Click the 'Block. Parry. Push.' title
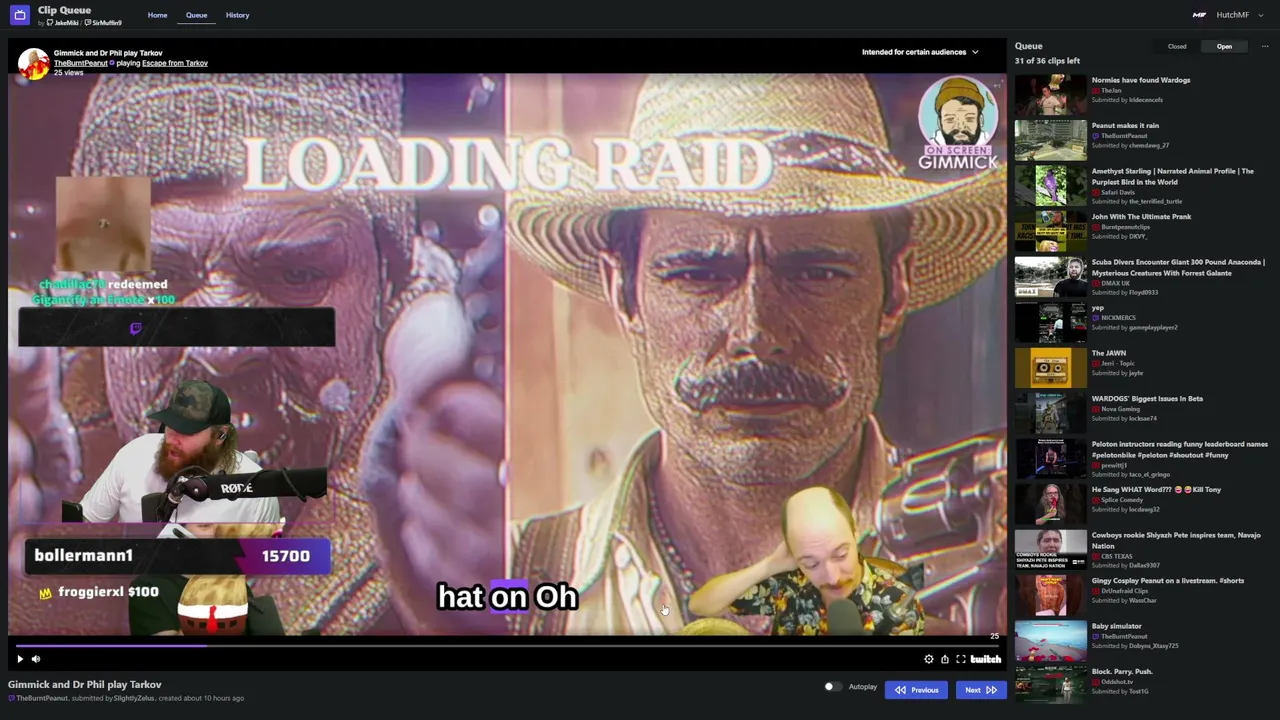Screen dimensions: 1280x720 pos(1122,672)
